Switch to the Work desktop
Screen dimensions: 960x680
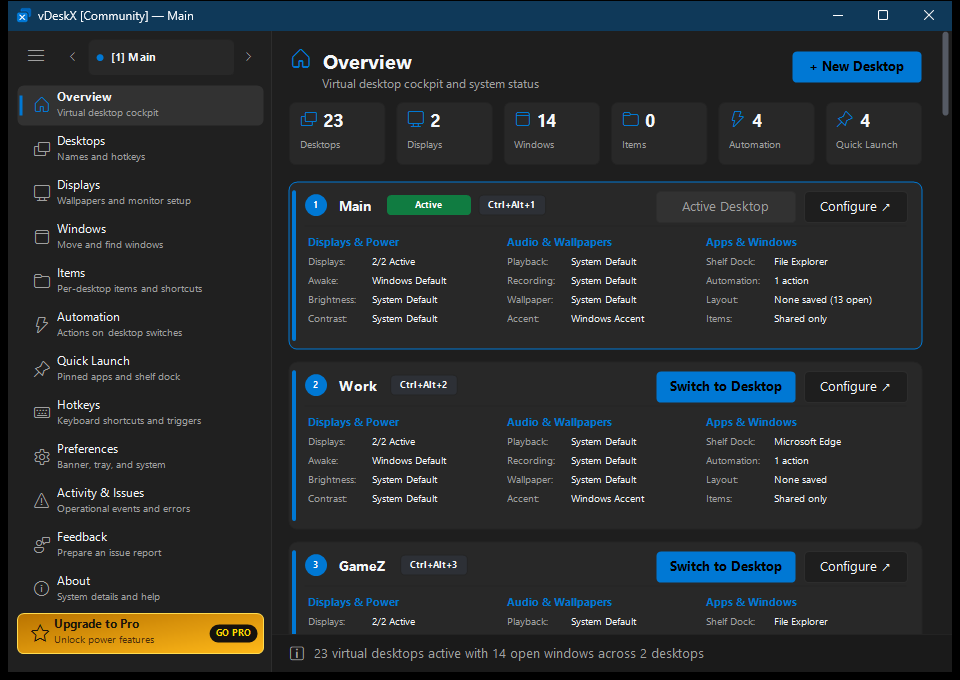726,387
